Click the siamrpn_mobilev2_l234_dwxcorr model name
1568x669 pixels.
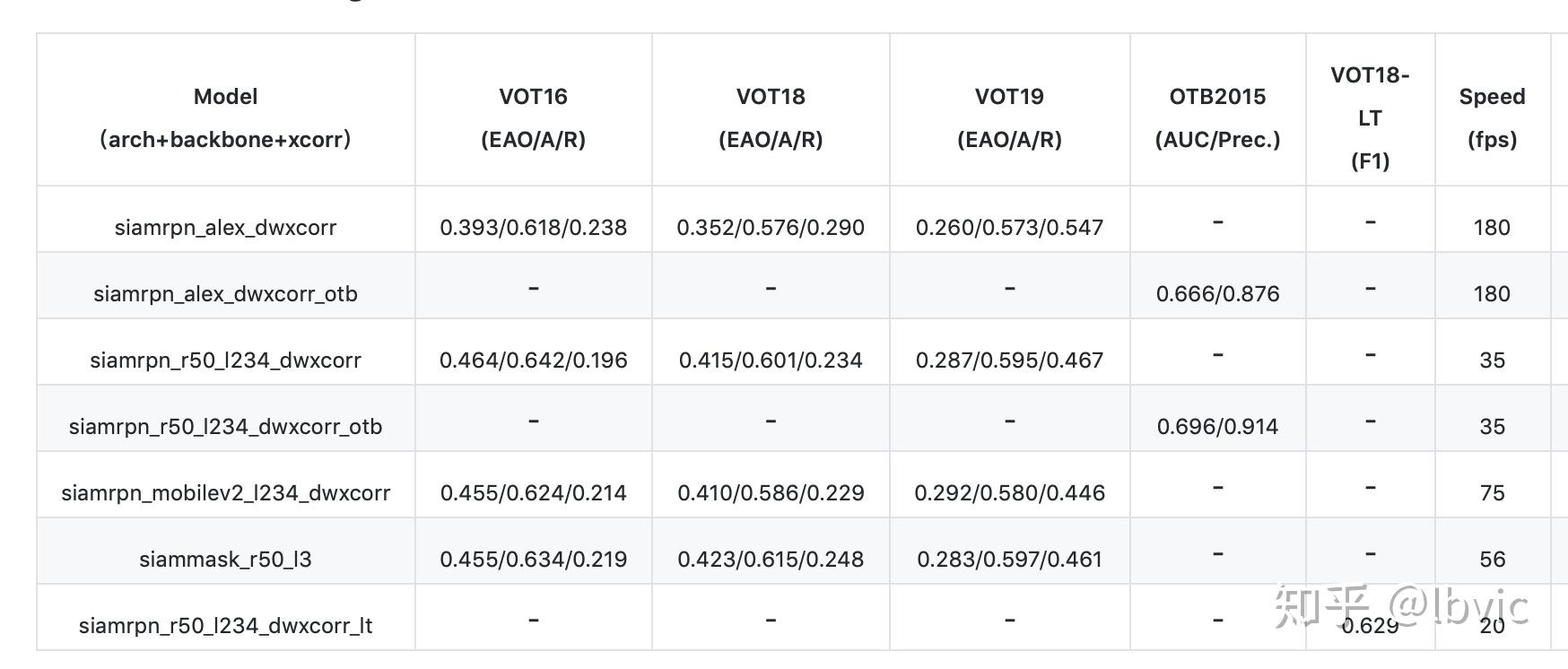(225, 492)
